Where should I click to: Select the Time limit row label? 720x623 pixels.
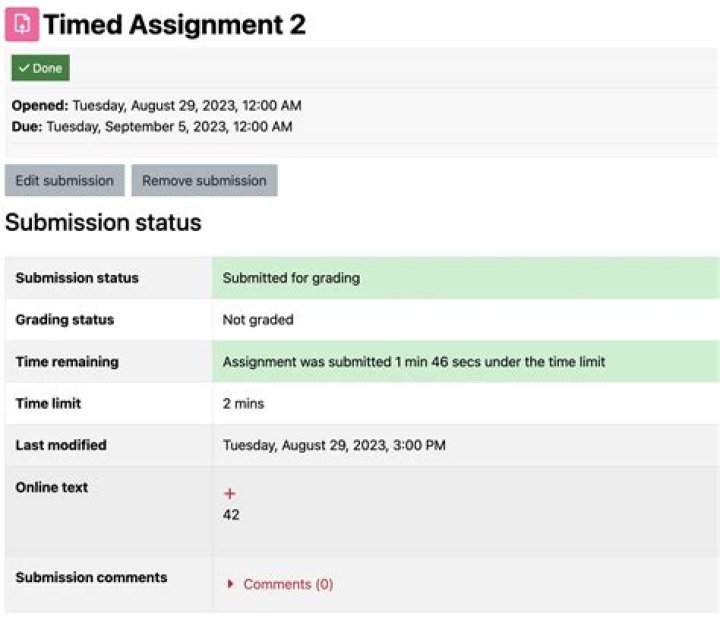click(x=48, y=403)
